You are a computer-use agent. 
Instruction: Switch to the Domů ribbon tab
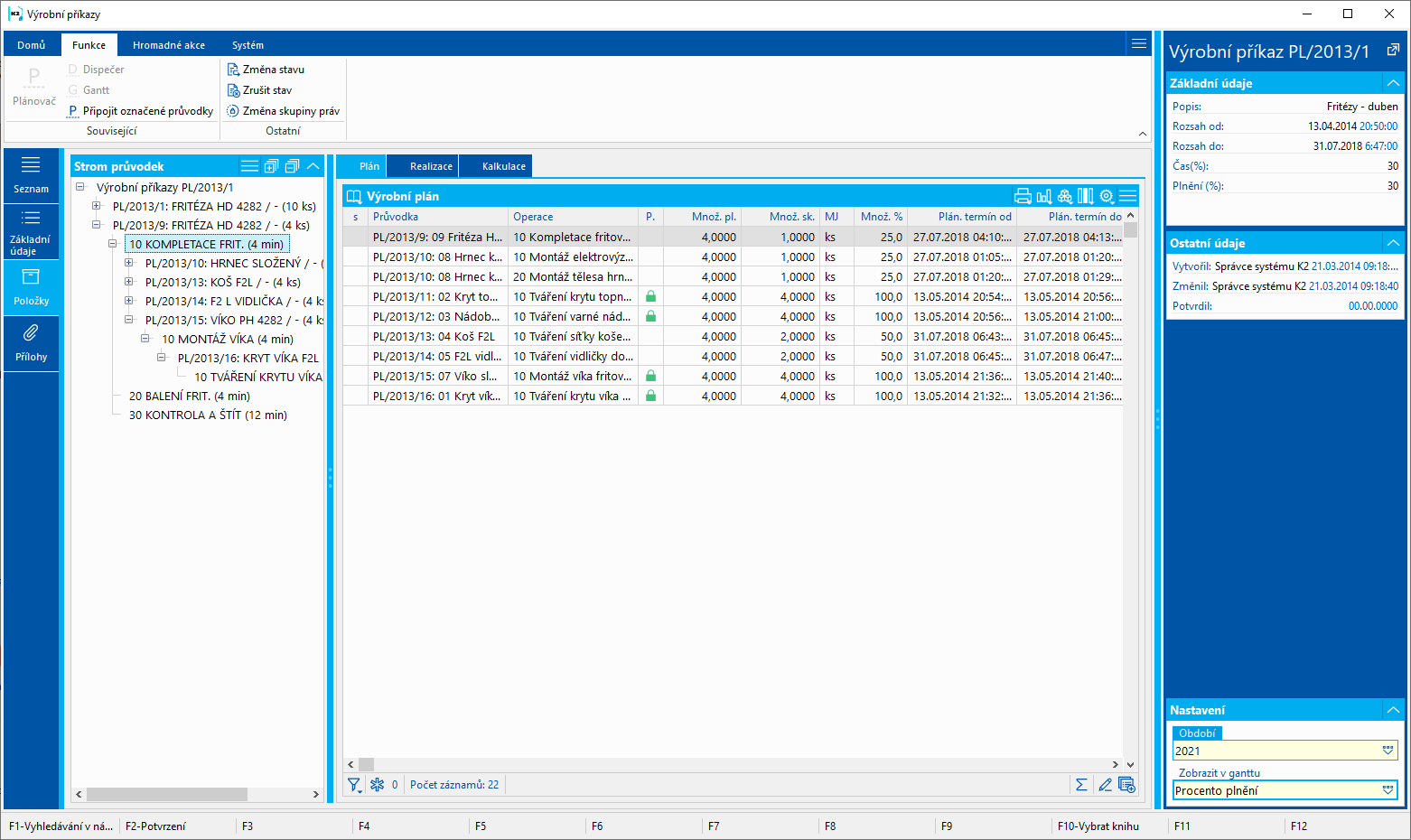(x=32, y=45)
